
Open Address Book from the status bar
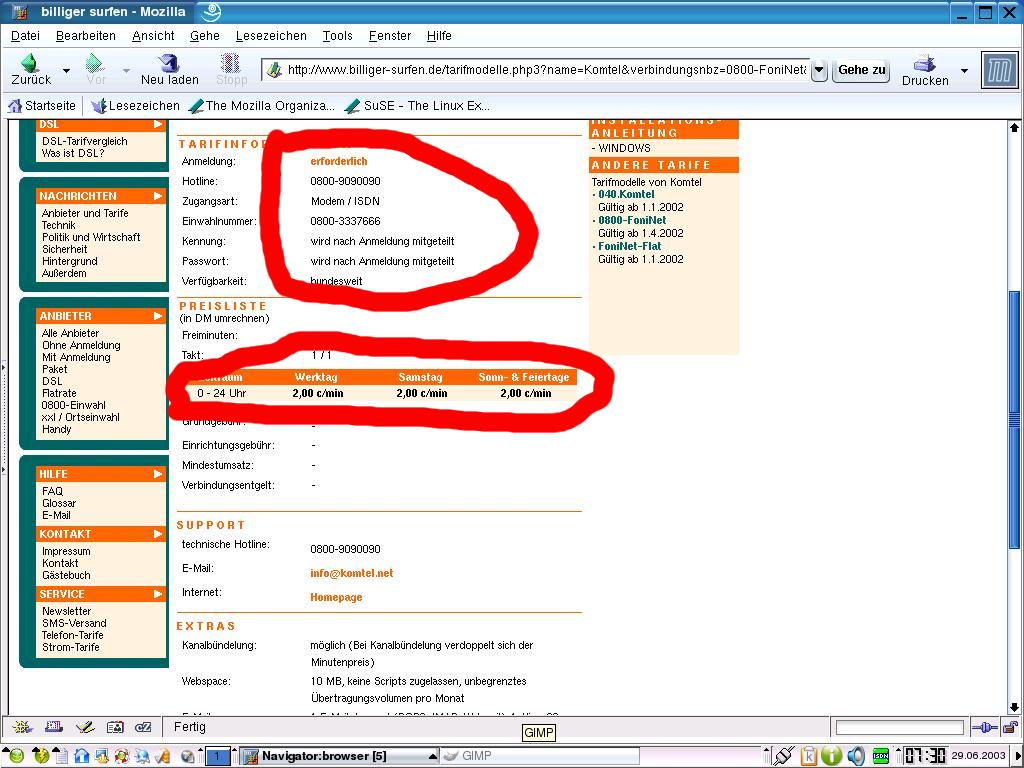pyautogui.click(x=115, y=727)
